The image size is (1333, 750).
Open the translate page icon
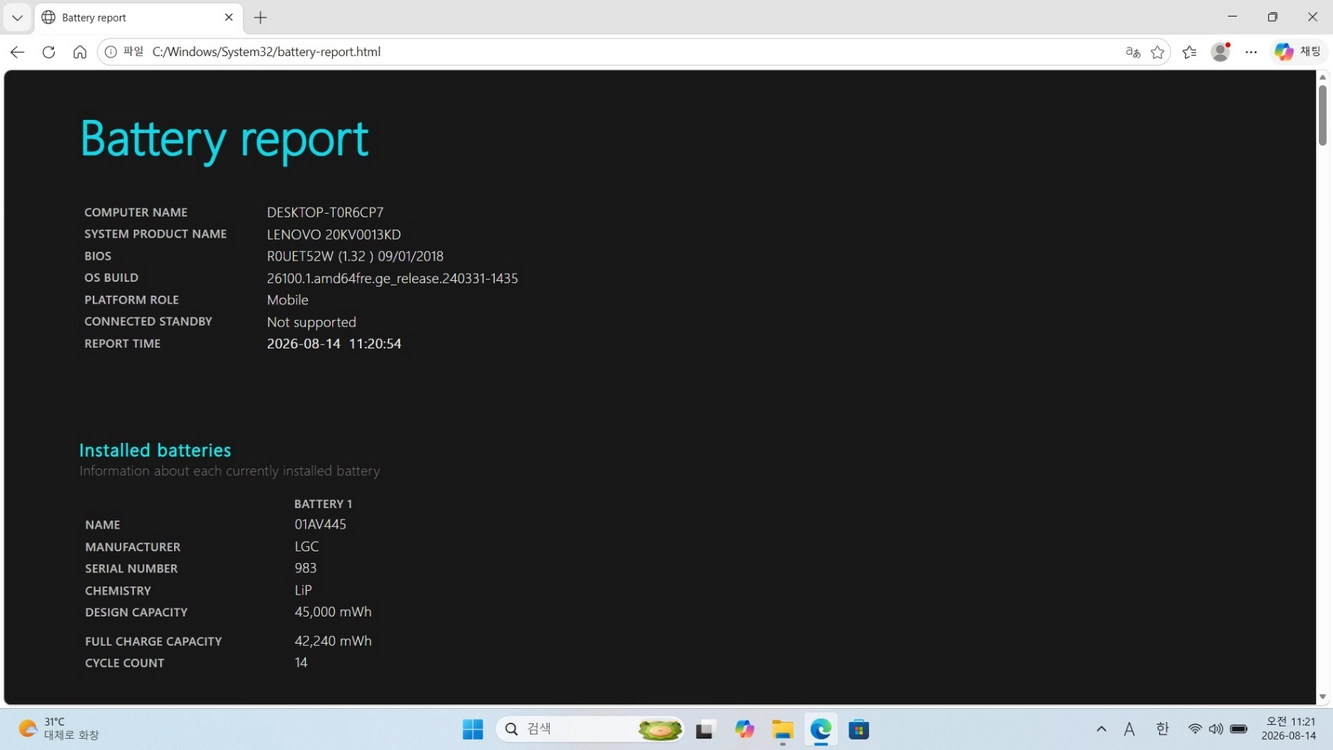[x=1132, y=52]
